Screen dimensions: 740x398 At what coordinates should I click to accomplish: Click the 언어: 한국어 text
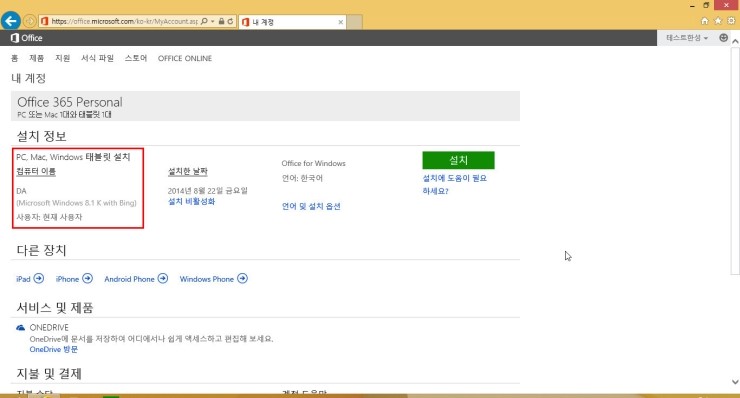302,178
